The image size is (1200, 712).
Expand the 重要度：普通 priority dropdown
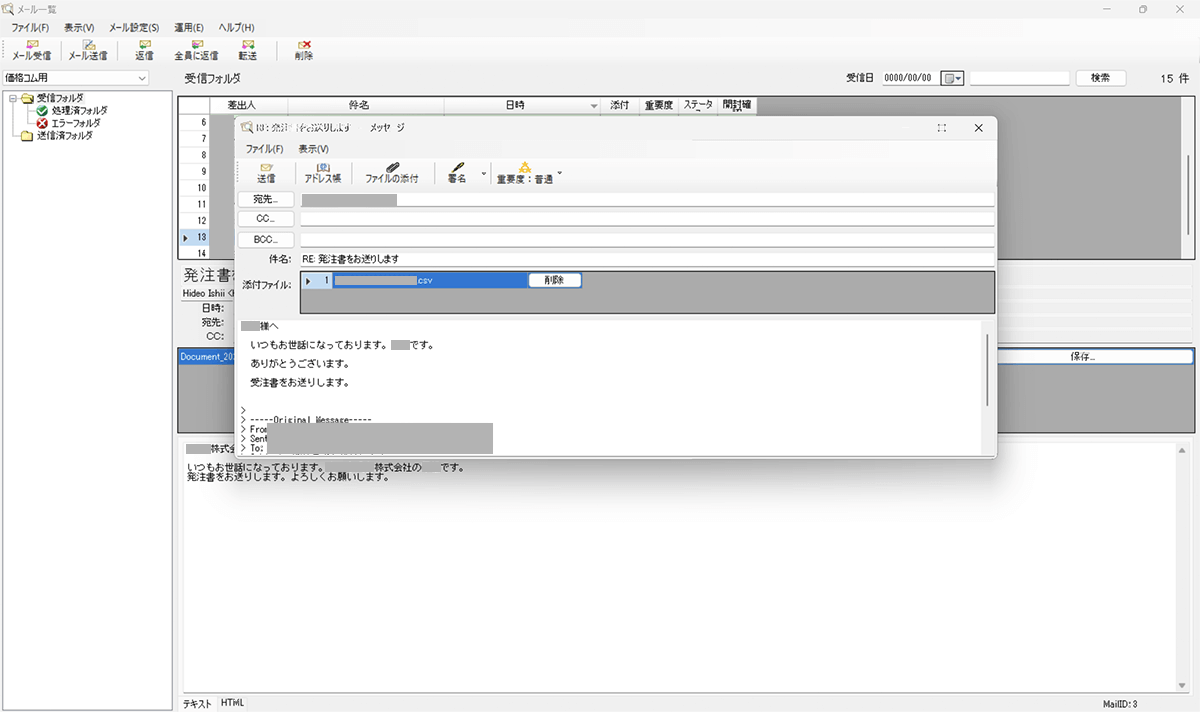[x=560, y=173]
